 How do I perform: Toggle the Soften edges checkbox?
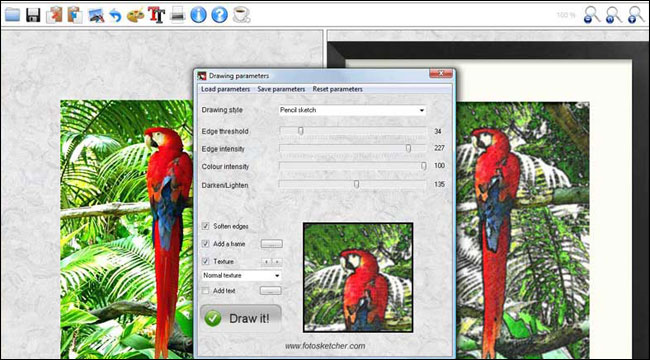[205, 226]
